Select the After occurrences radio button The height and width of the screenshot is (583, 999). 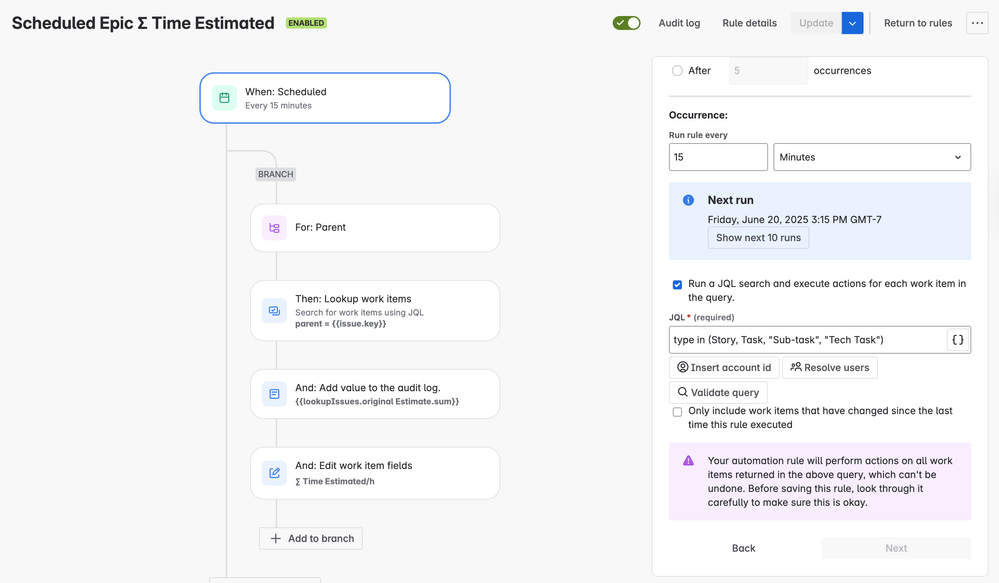click(677, 71)
